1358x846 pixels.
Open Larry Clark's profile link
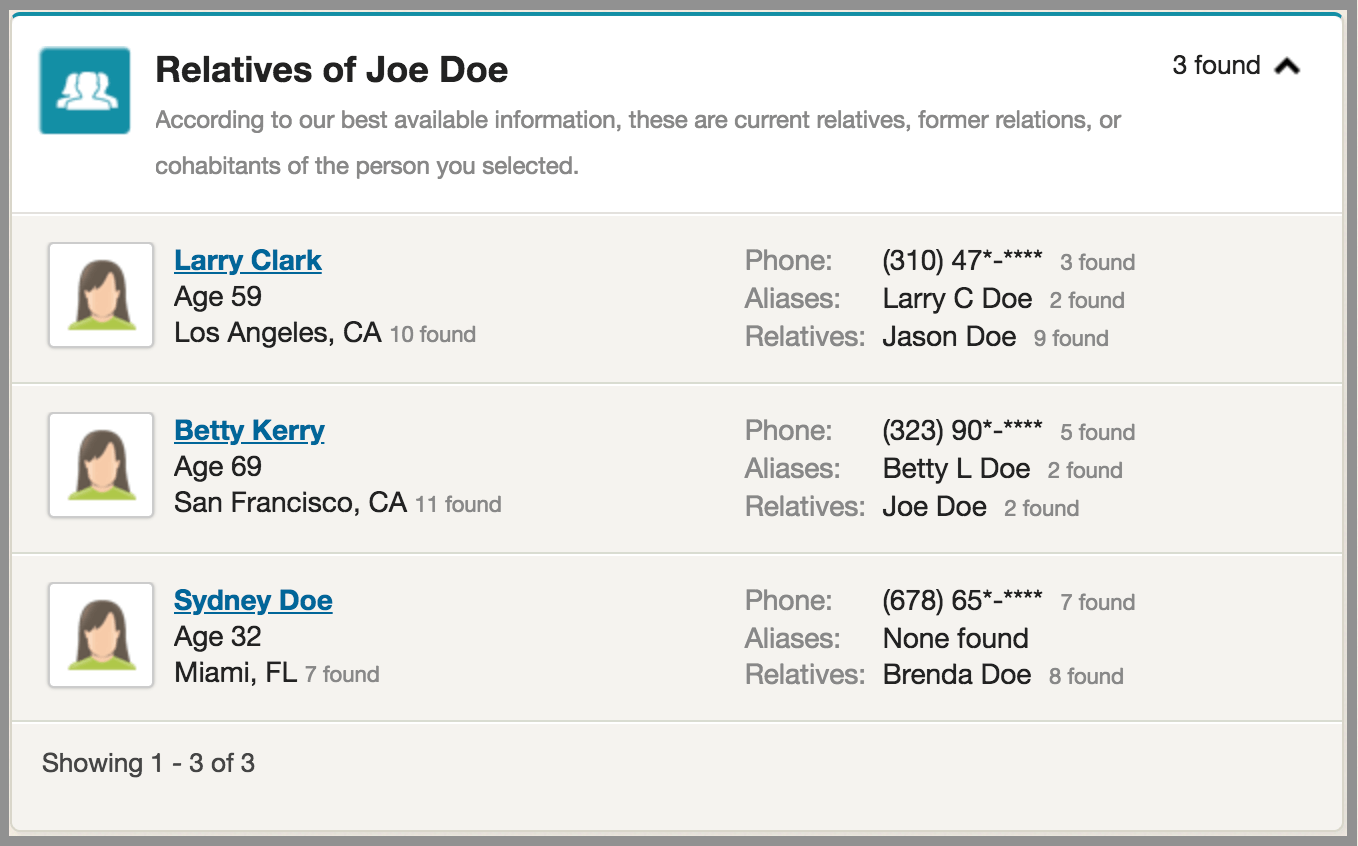click(248, 261)
